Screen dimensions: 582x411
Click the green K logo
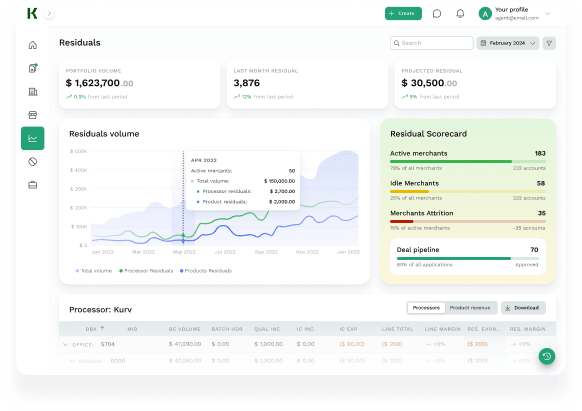pyautogui.click(x=32, y=13)
